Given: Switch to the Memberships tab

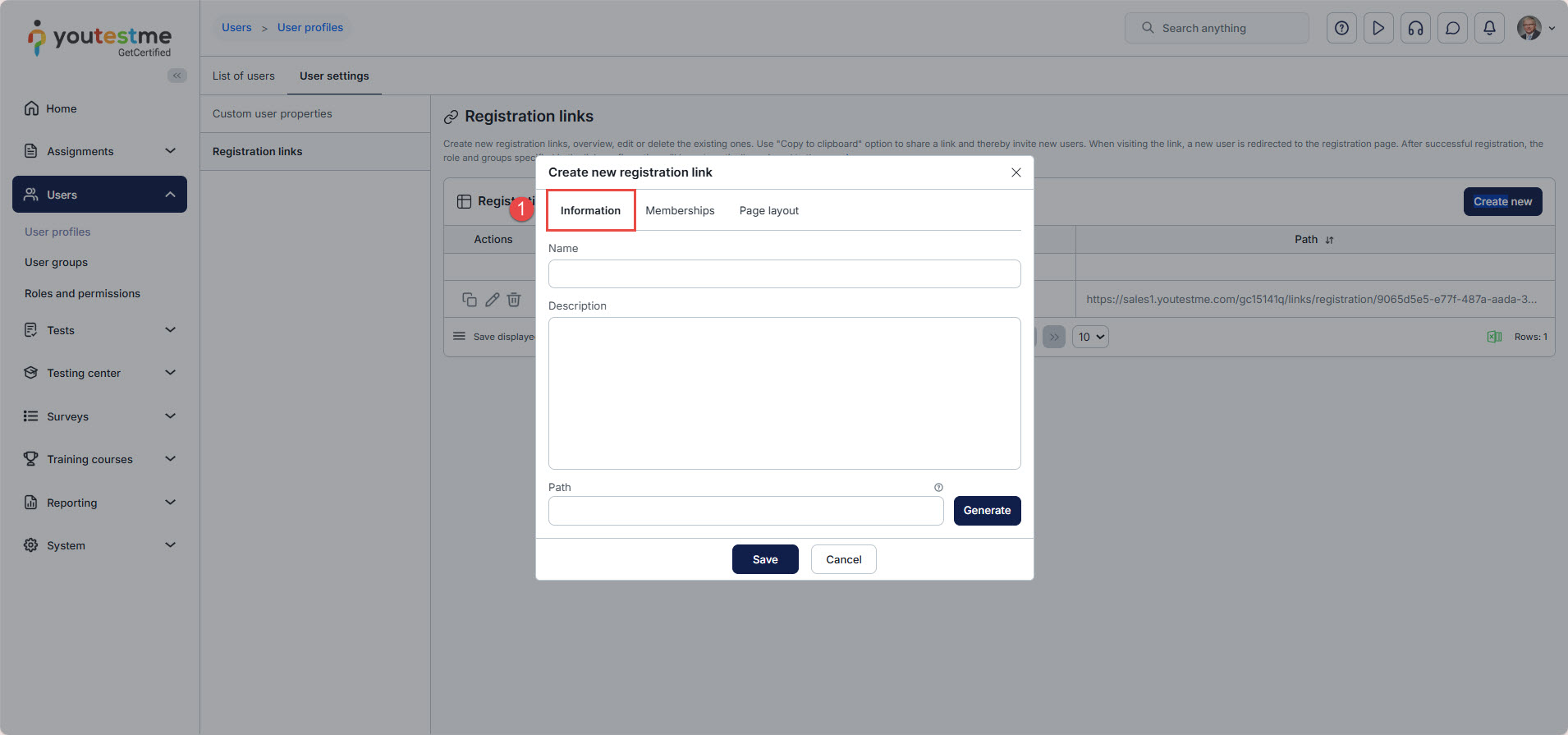Looking at the screenshot, I should tap(680, 211).
